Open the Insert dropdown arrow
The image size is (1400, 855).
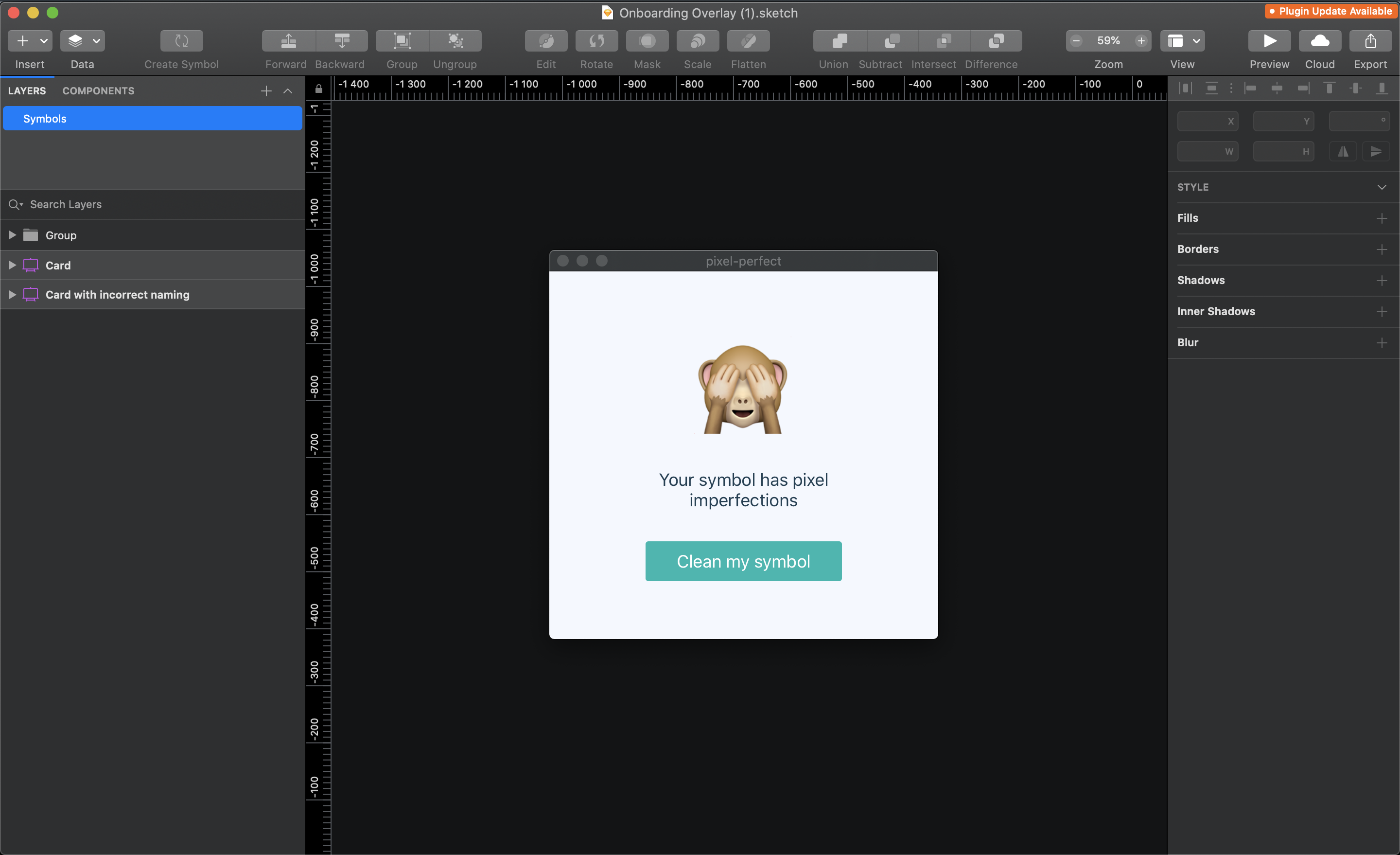coord(44,41)
